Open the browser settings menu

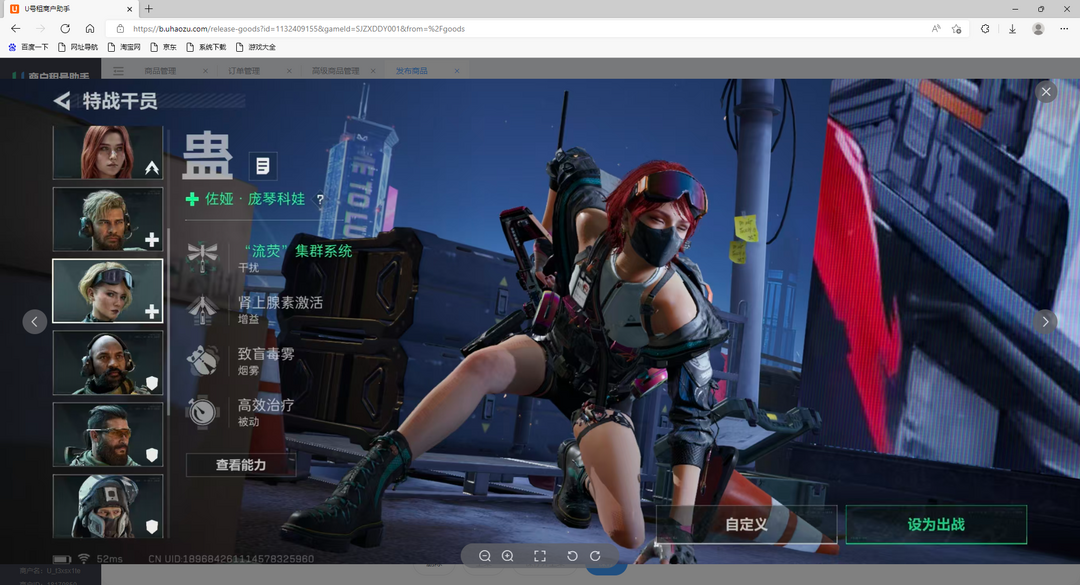click(1065, 29)
